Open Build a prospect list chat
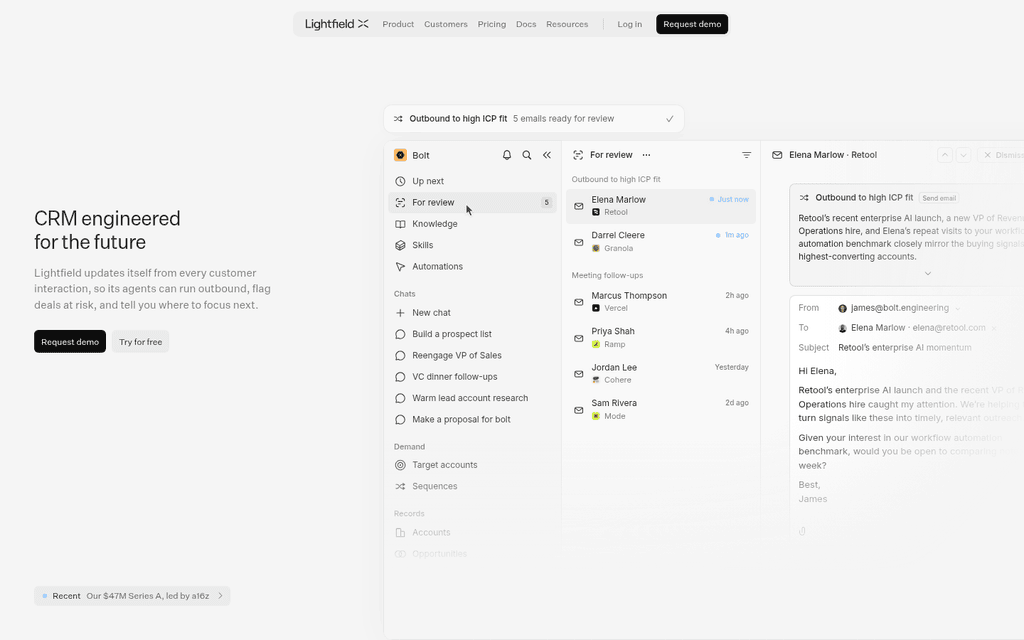This screenshot has width=1024, height=640. [x=472, y=334]
